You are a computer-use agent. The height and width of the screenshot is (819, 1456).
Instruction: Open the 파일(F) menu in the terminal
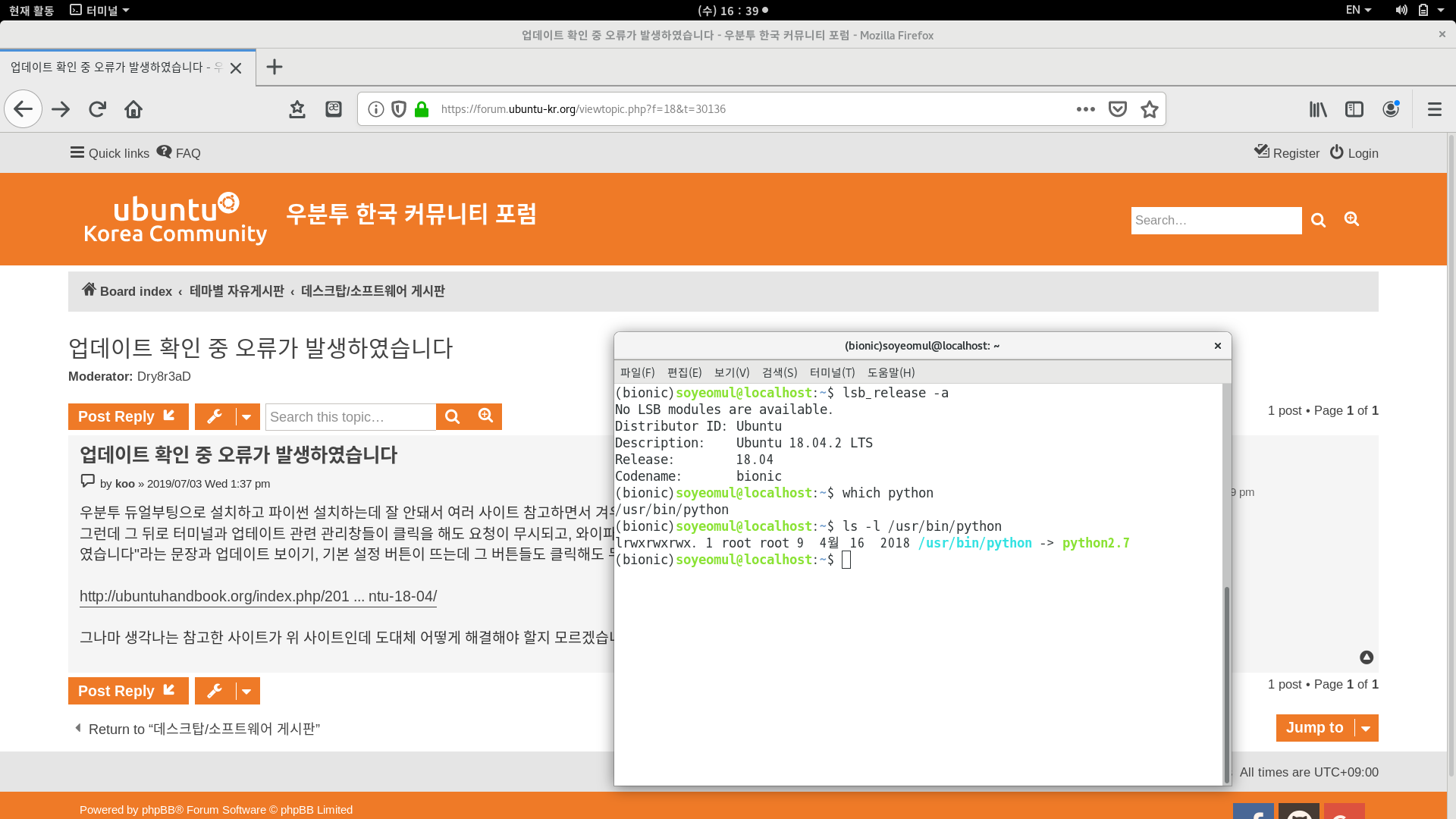tap(637, 372)
